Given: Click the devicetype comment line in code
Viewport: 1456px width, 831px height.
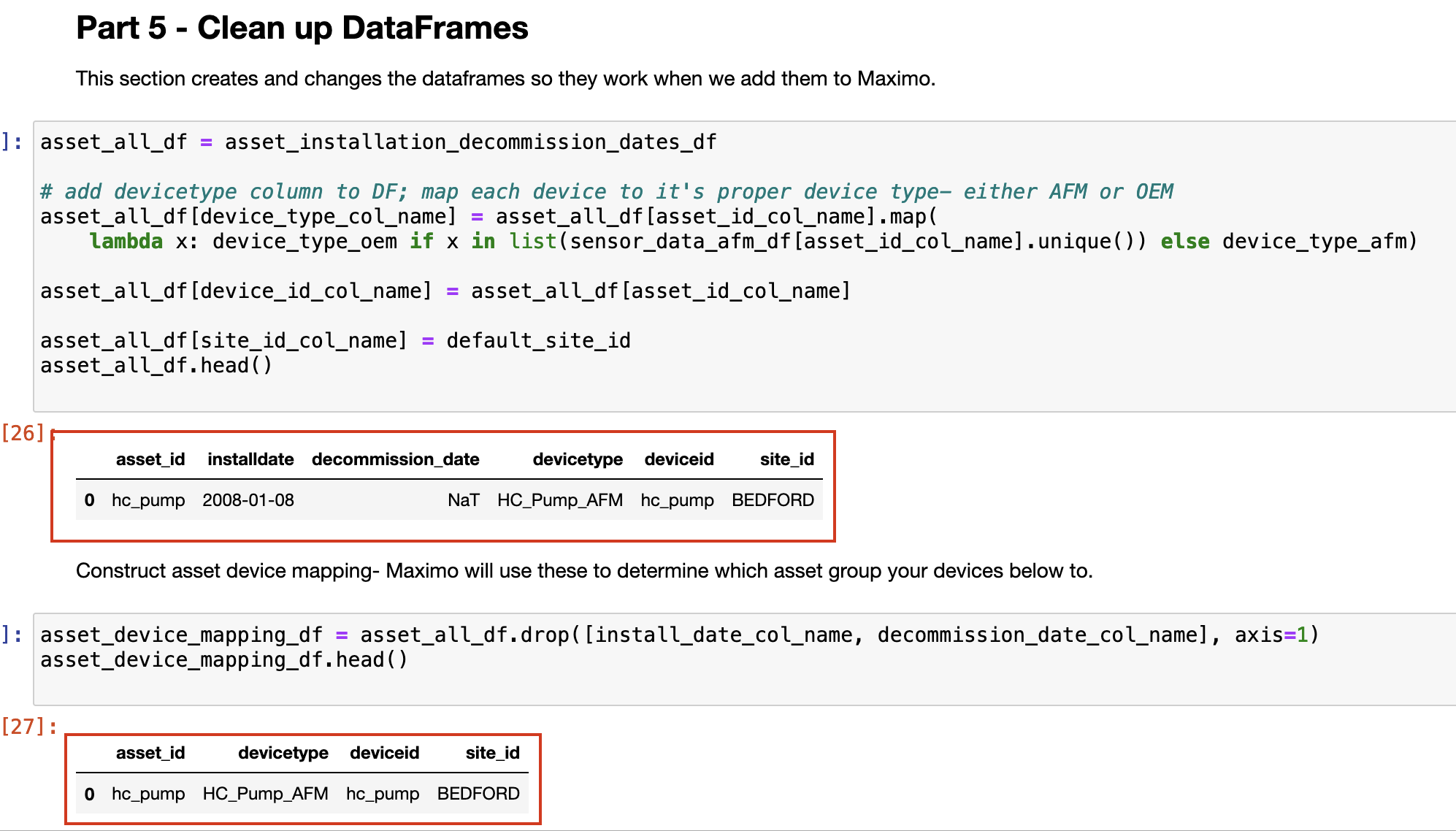Looking at the screenshot, I should [x=606, y=191].
